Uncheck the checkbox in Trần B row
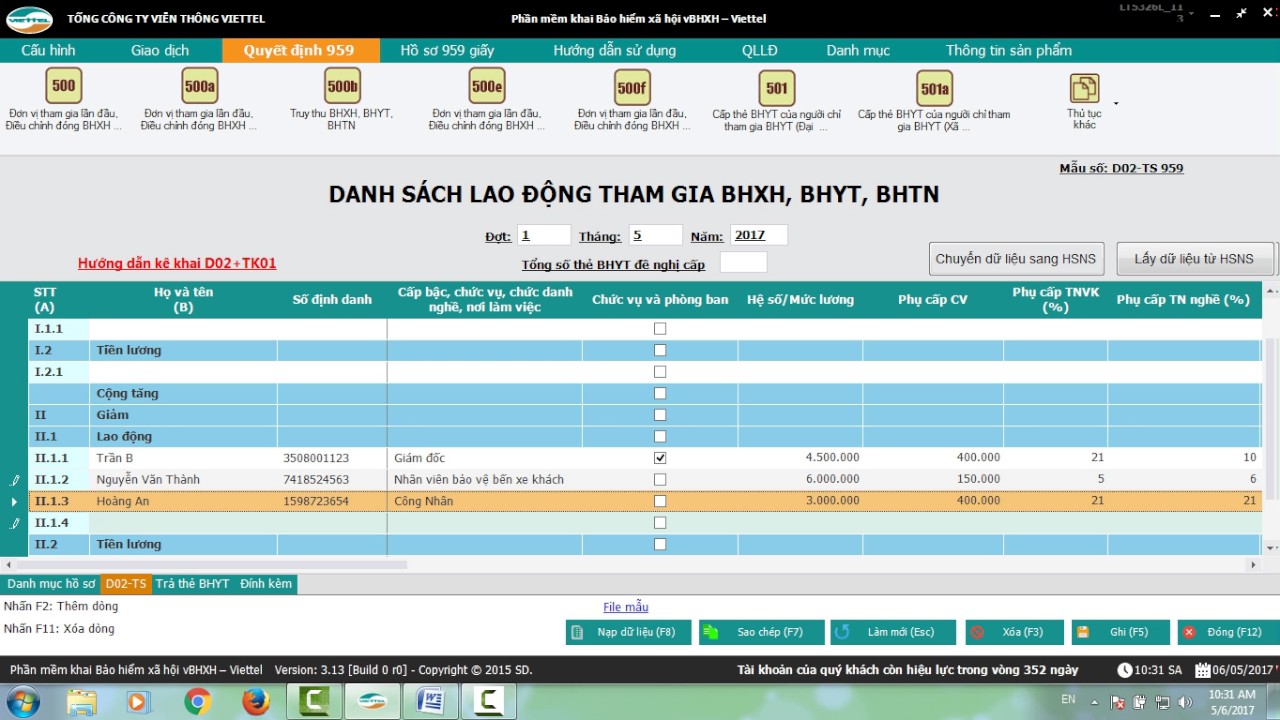This screenshot has width=1280, height=720. [660, 458]
